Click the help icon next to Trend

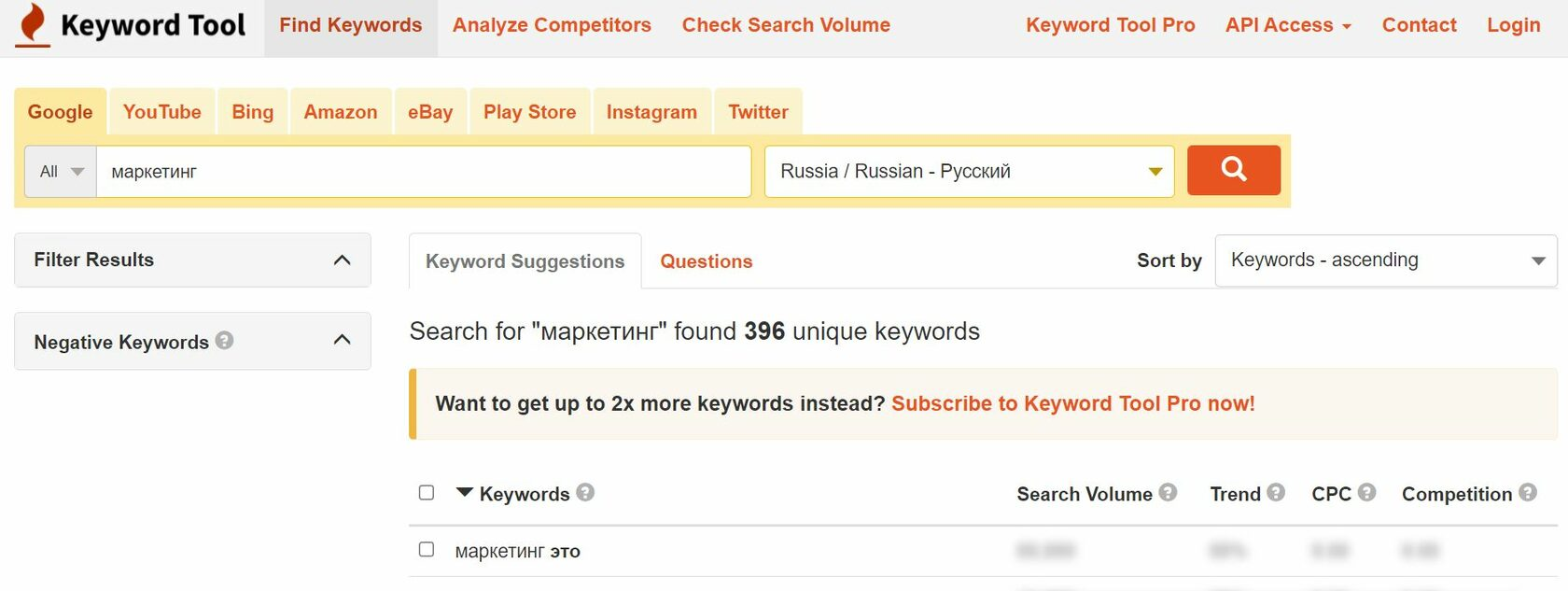click(1276, 492)
